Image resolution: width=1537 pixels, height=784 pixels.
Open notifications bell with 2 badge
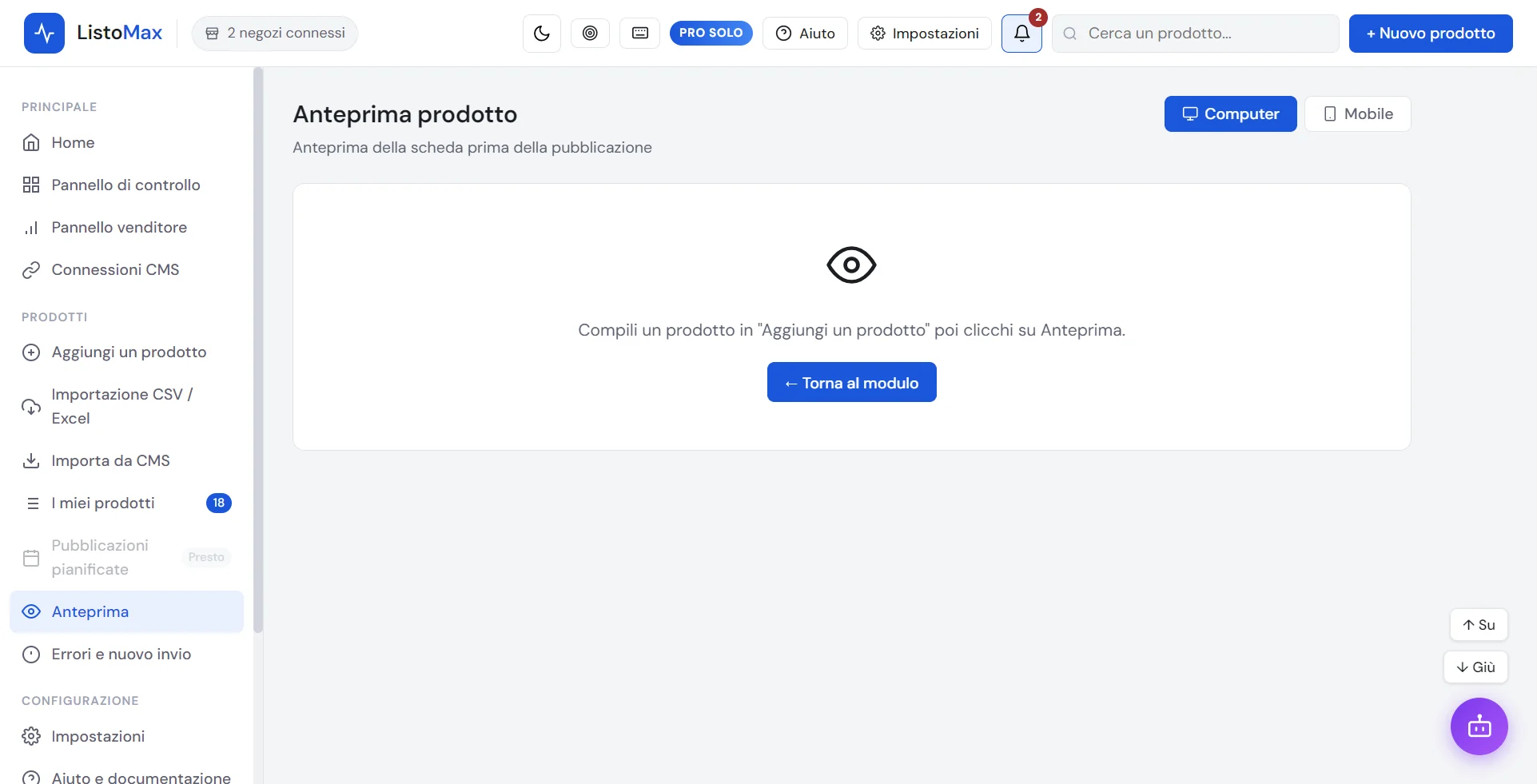[1021, 33]
